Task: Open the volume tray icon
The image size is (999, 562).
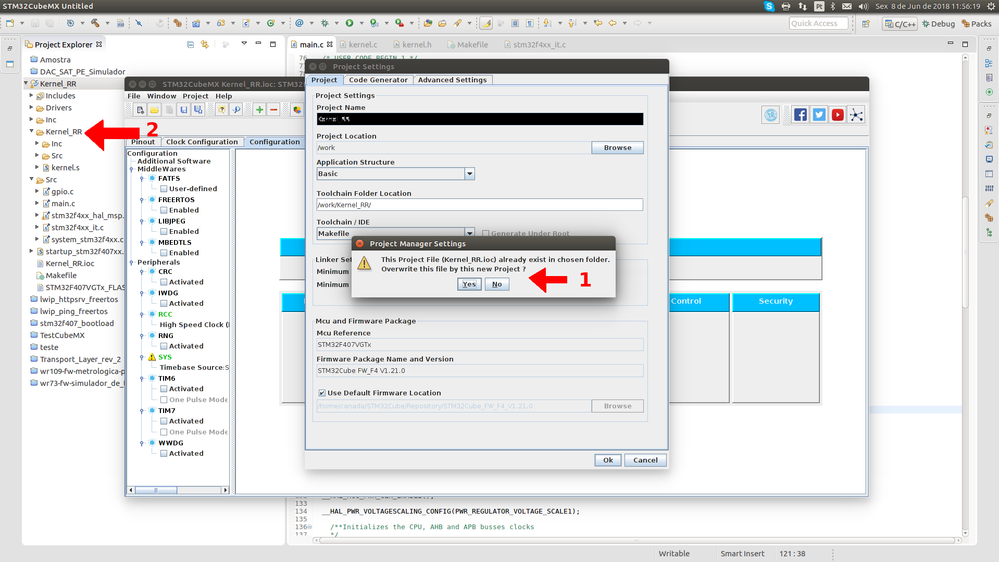Action: click(x=863, y=6)
